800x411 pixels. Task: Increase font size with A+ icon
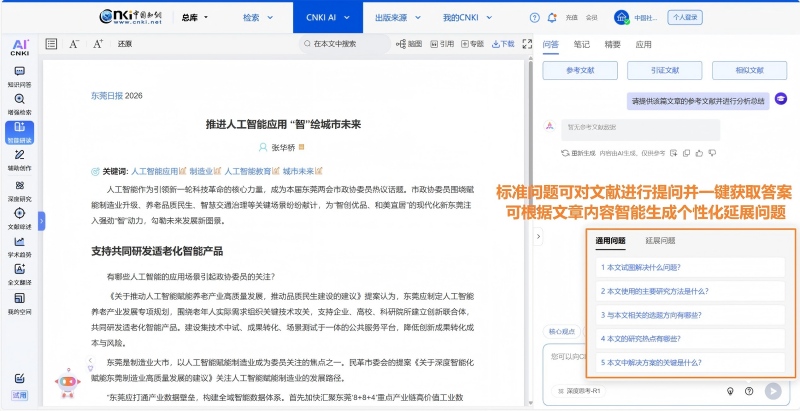(x=98, y=44)
